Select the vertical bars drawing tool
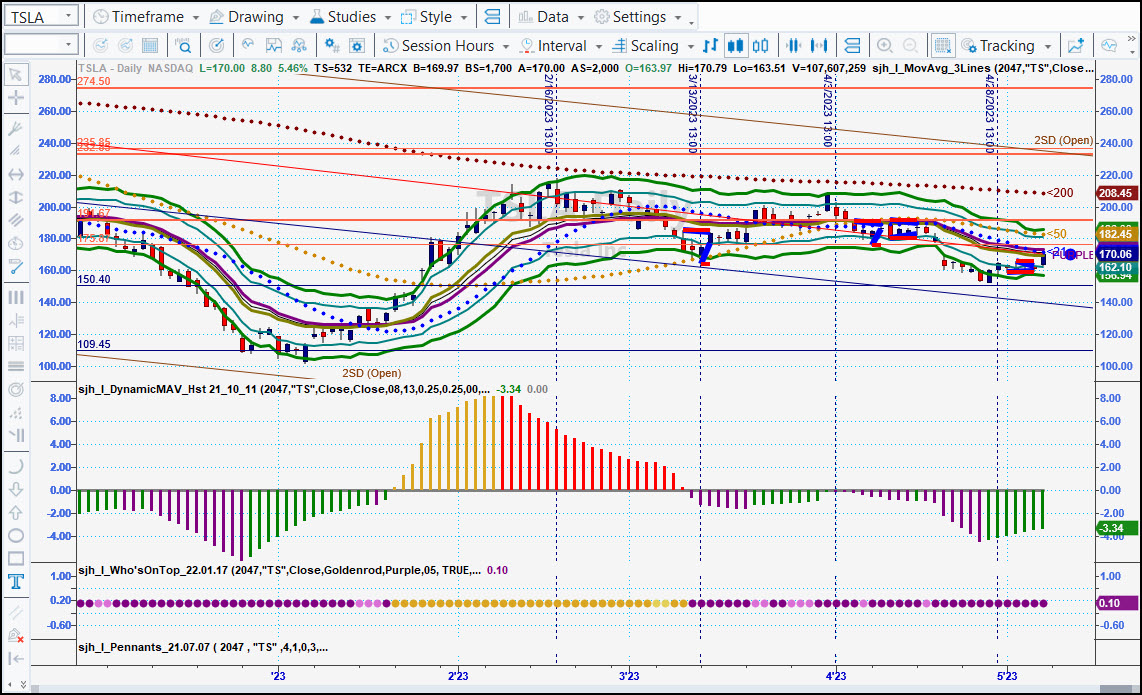The image size is (1142, 695). (15, 297)
